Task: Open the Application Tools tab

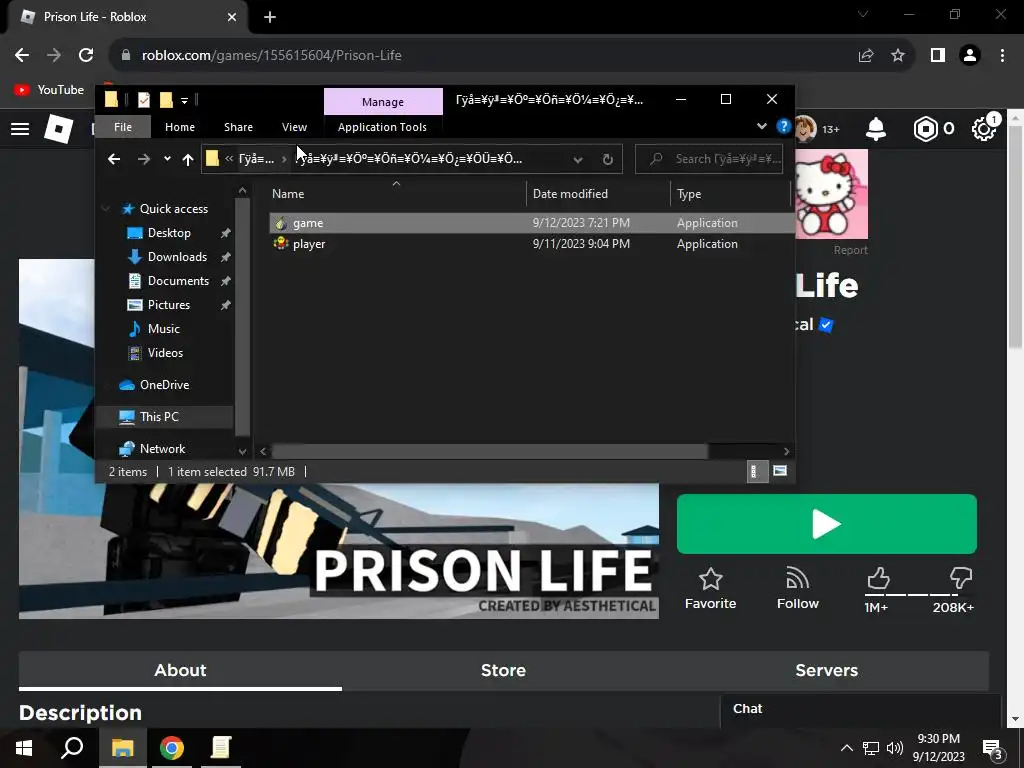Action: pyautogui.click(x=382, y=127)
